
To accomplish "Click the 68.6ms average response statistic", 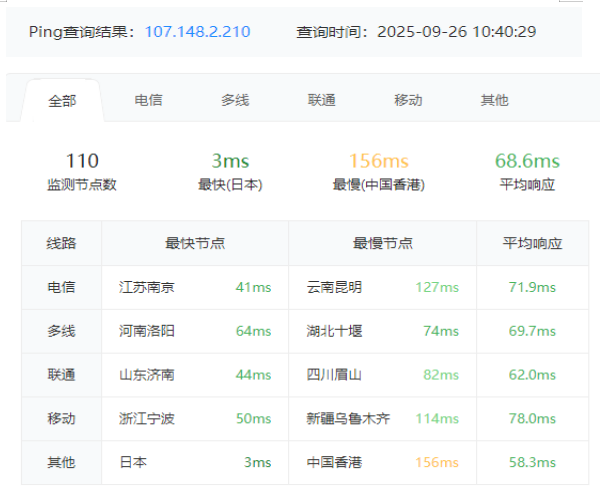I will 527,171.
